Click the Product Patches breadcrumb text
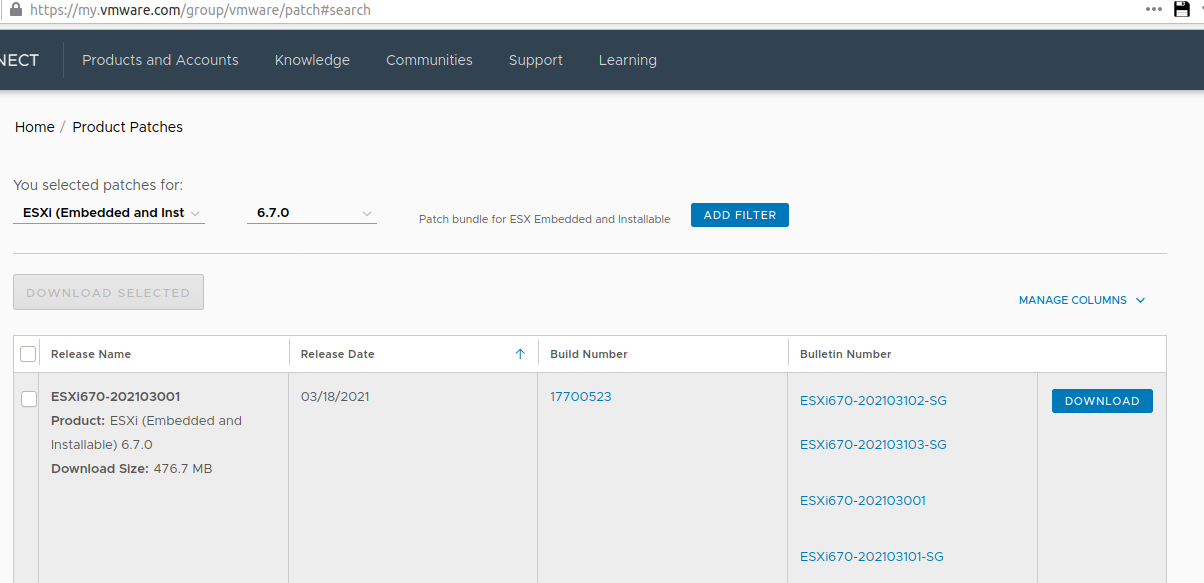Screen dimensions: 1204x583 (128, 127)
